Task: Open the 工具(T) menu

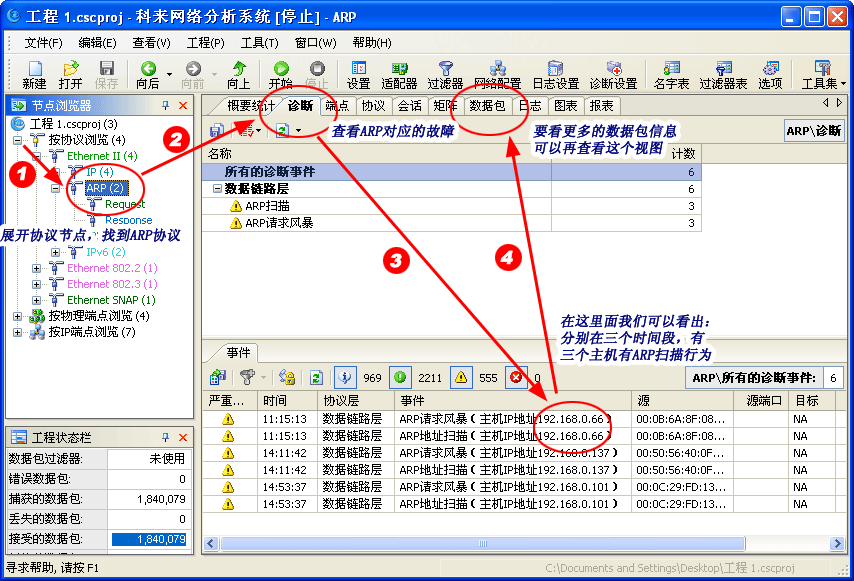Action: (258, 42)
